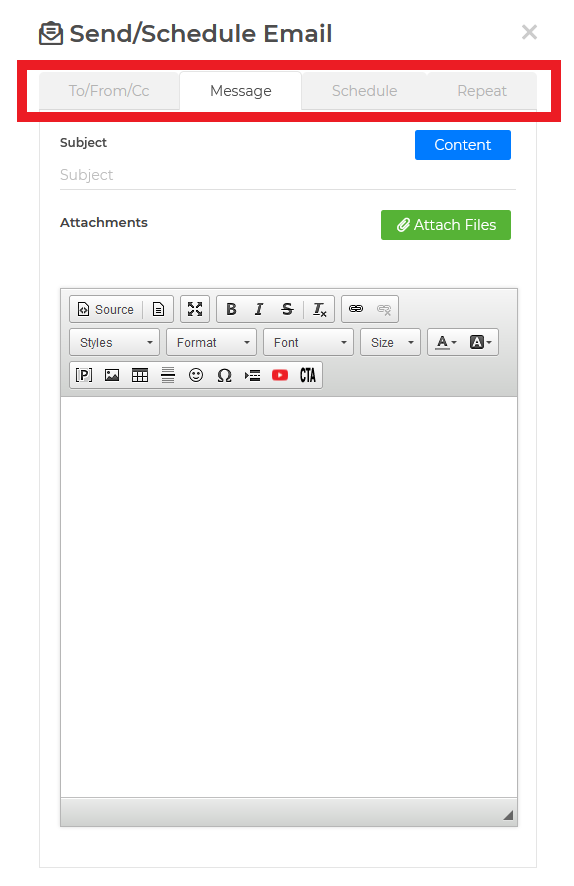
Task: Insert a CTA button
Action: tap(307, 375)
